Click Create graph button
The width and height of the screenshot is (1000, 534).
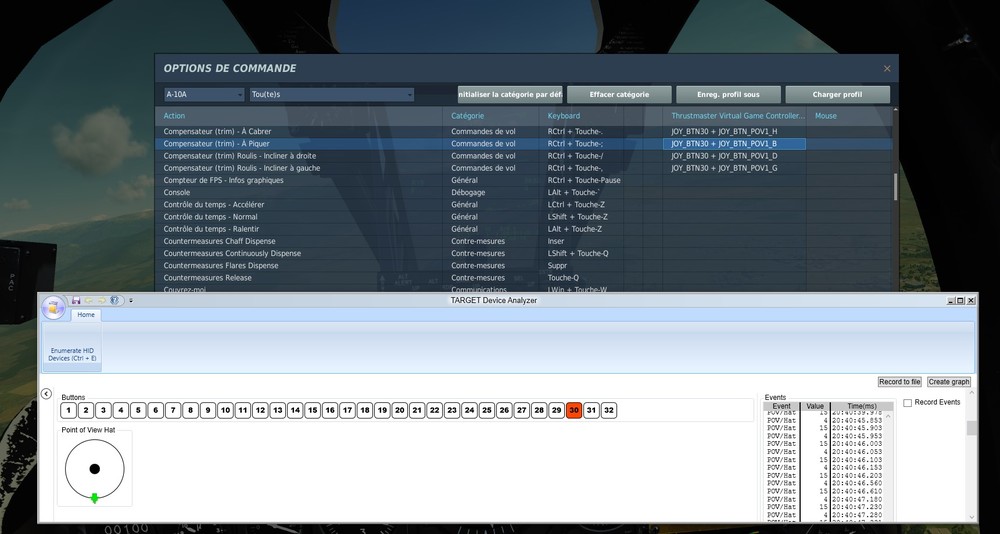coord(949,382)
